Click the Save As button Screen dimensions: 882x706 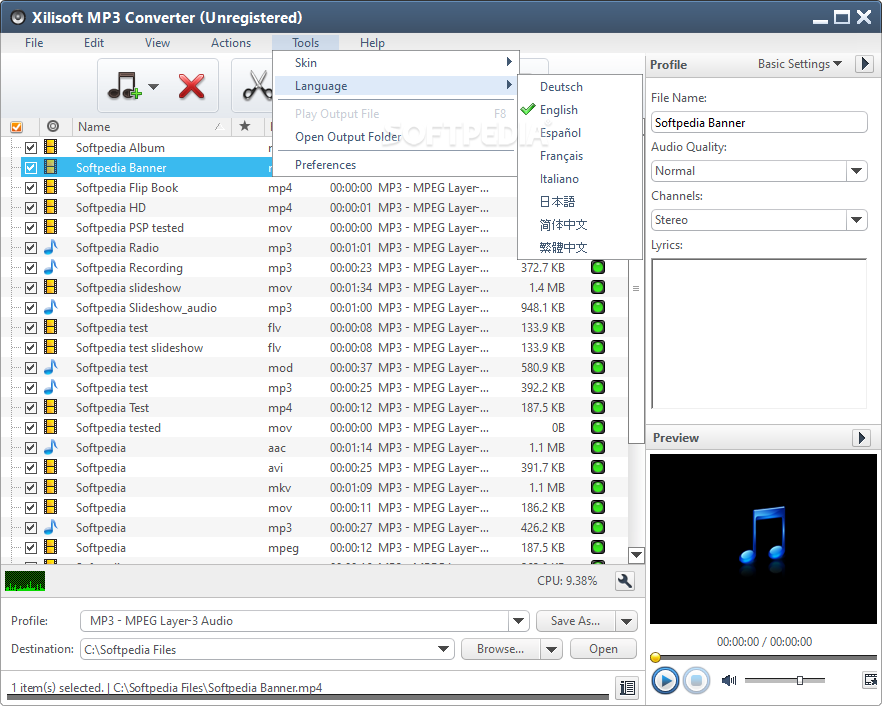pyautogui.click(x=575, y=621)
